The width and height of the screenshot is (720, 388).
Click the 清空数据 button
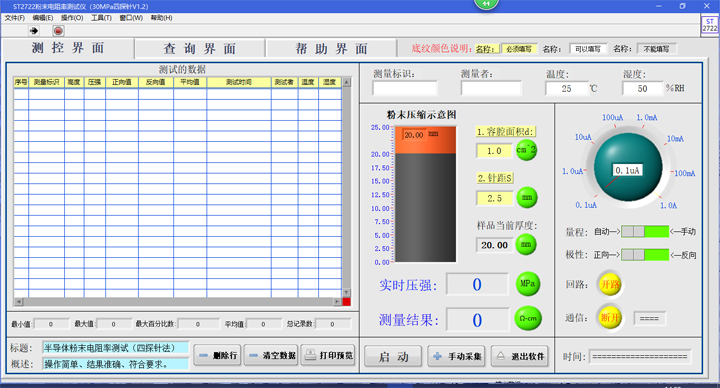pyautogui.click(x=271, y=355)
